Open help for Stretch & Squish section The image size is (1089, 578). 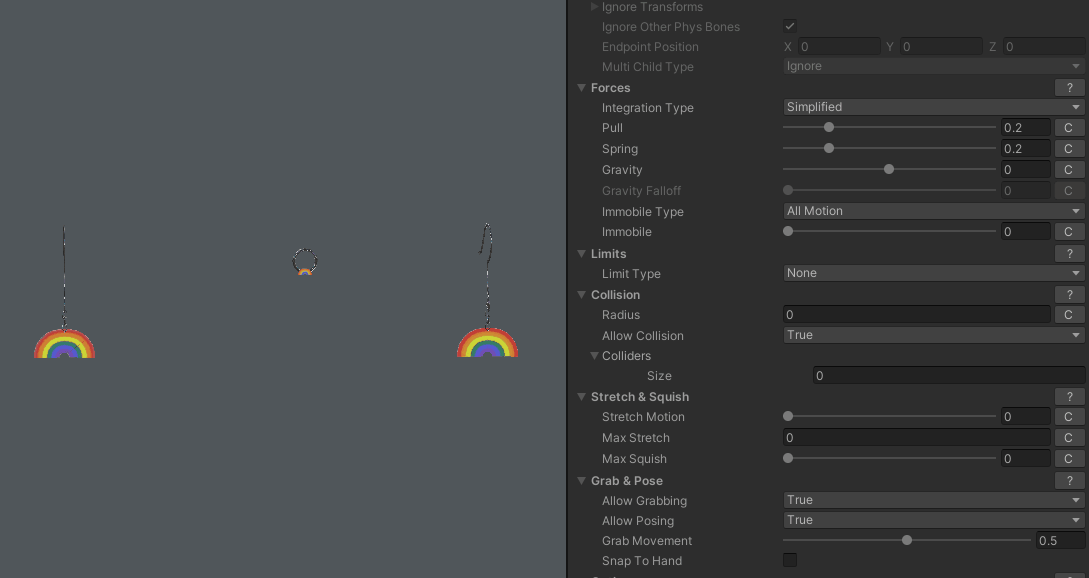tap(1069, 397)
